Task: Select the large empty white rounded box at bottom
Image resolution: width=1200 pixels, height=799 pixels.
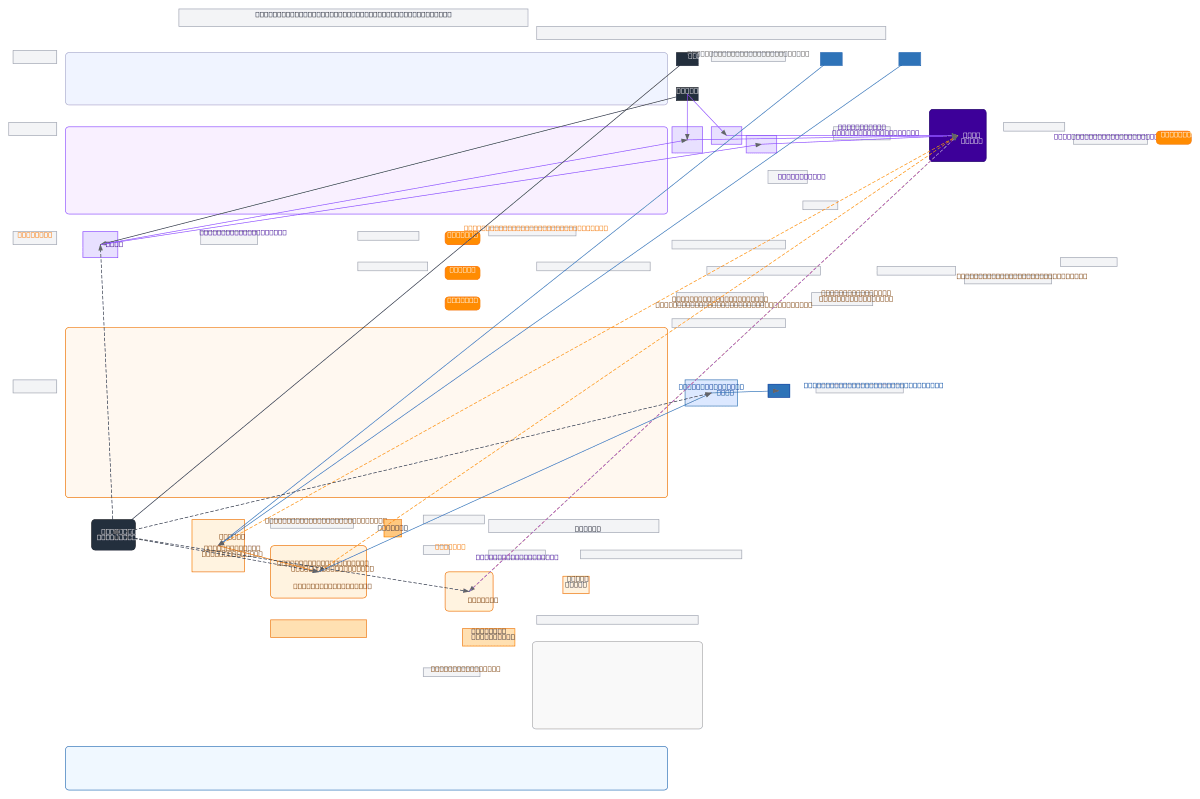Action: pos(617,685)
